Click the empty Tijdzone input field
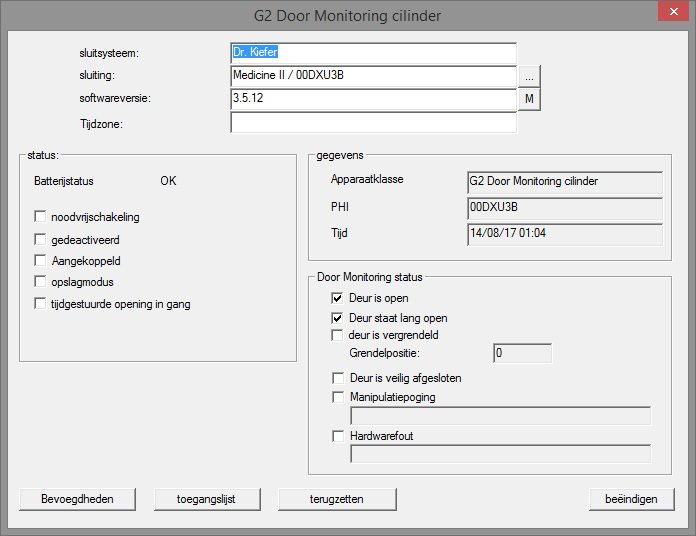Screen dimensions: 696x536 coord(373,123)
